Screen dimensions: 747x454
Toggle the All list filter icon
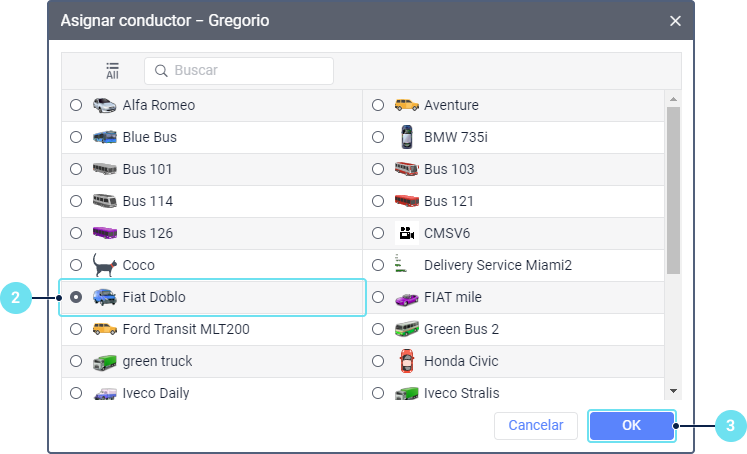112,71
